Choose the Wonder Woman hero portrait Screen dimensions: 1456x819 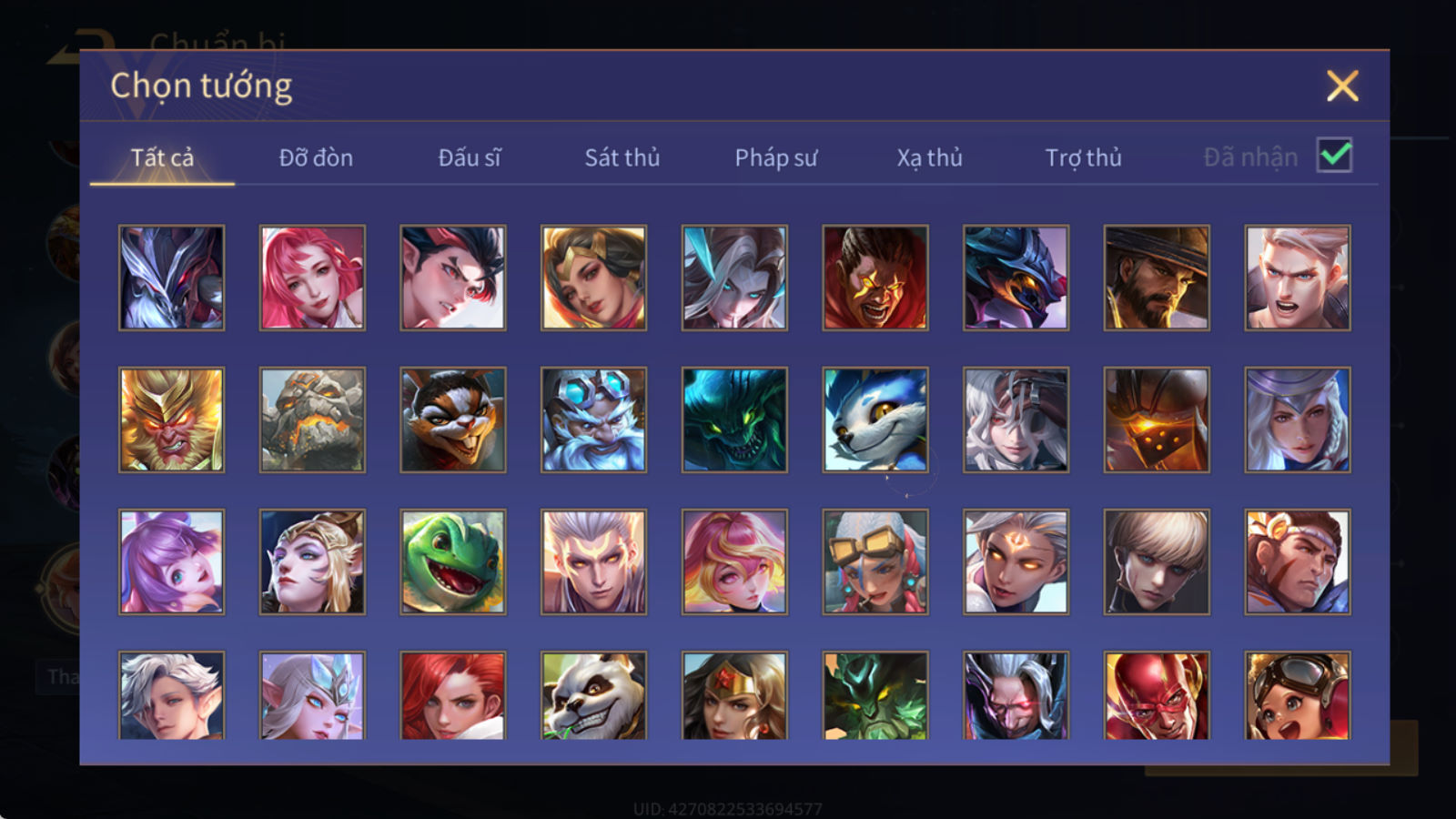tap(734, 695)
